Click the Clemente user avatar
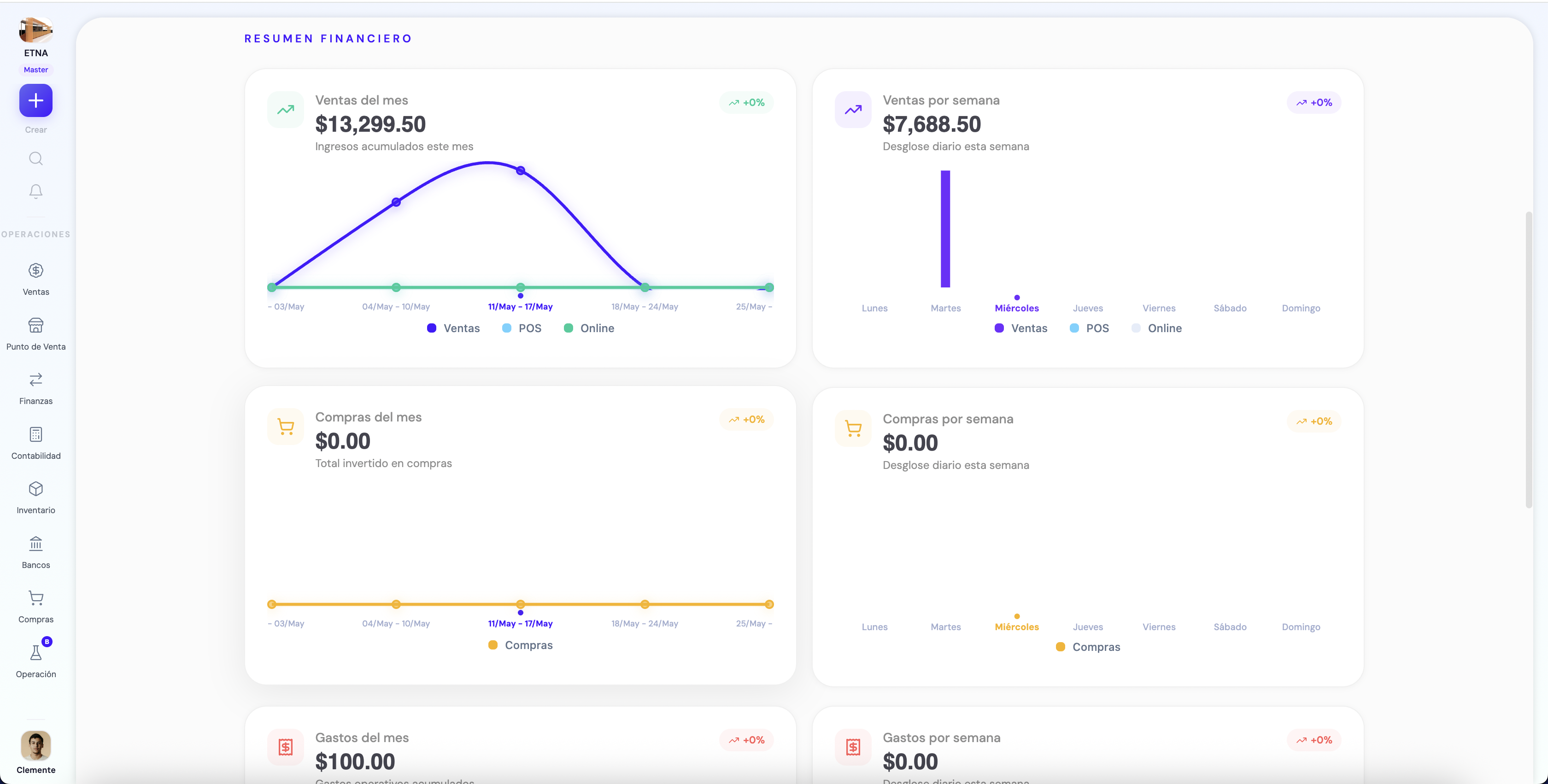 tap(35, 746)
